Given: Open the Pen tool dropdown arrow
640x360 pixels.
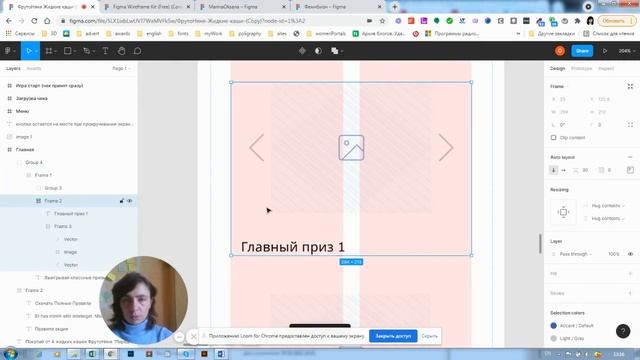Looking at the screenshot, I should click(93, 51).
